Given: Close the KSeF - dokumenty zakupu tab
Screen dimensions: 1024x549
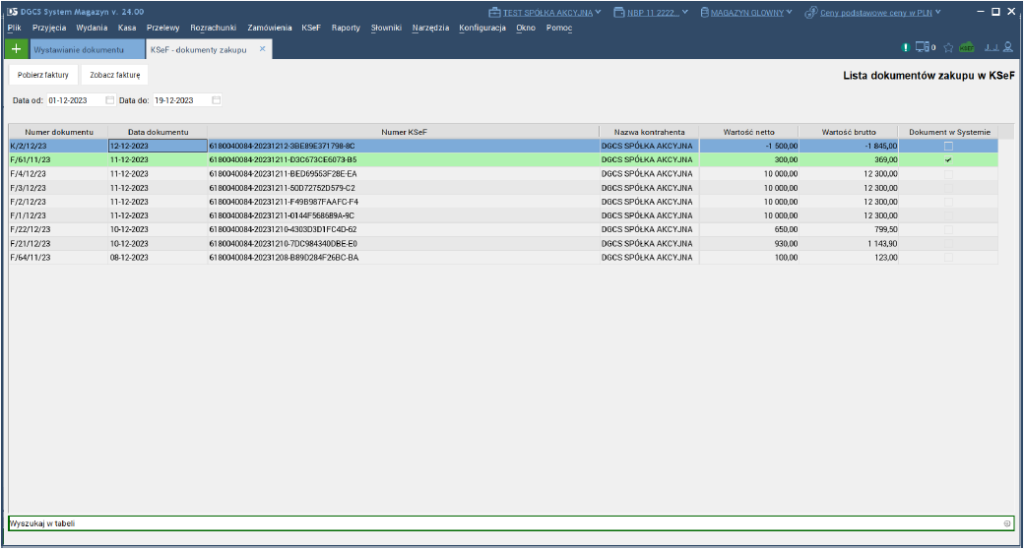Looking at the screenshot, I should [263, 49].
